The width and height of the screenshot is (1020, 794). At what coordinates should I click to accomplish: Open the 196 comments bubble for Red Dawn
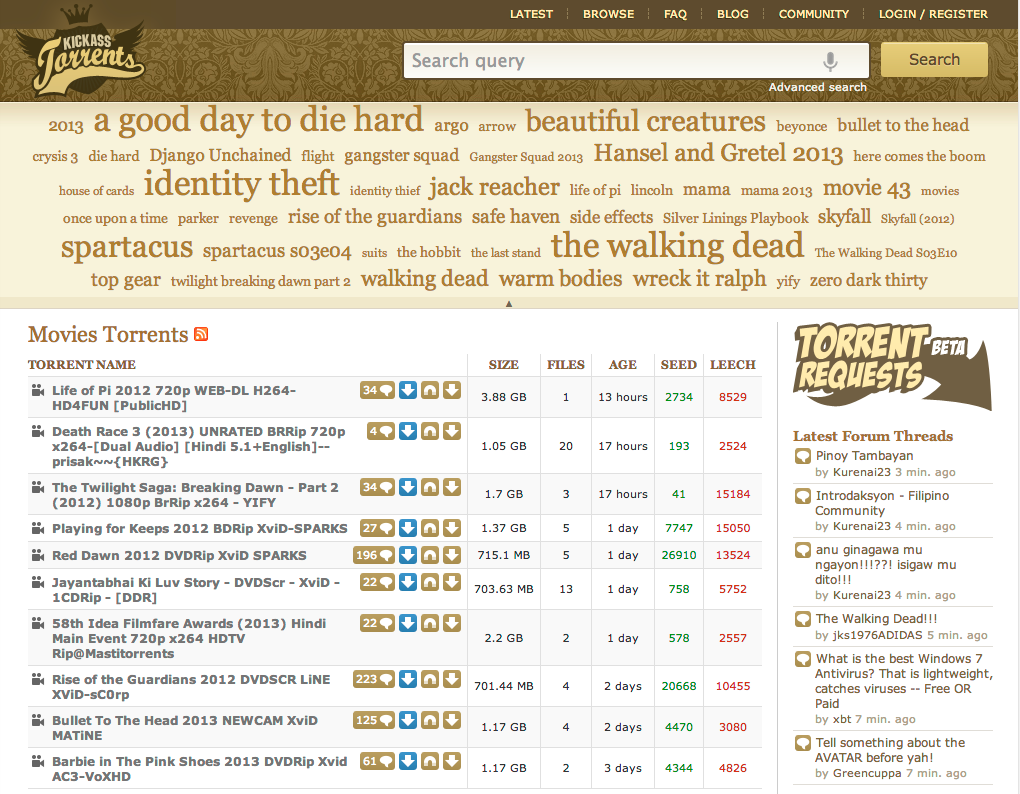(x=374, y=555)
